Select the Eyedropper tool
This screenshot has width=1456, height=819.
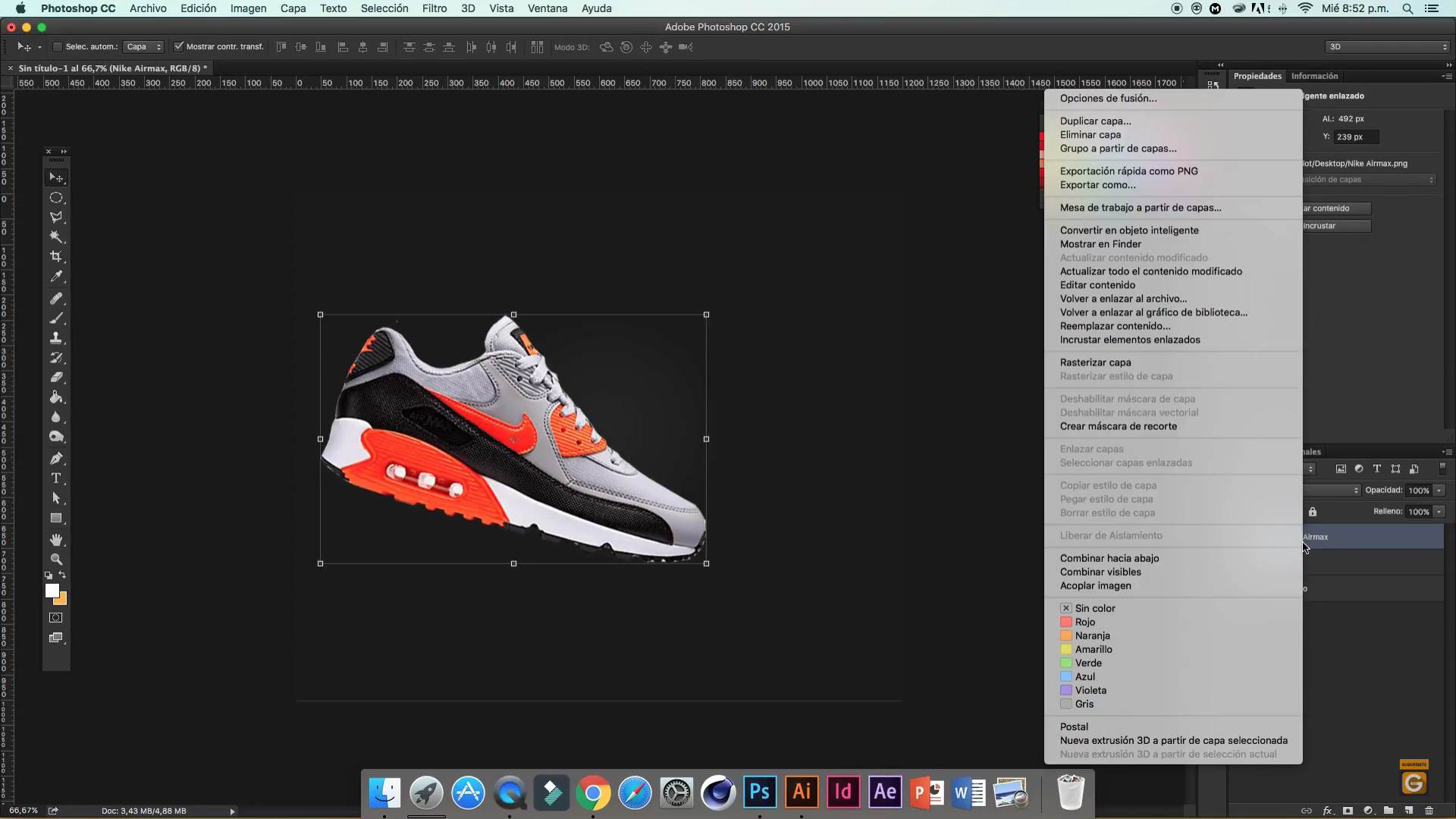[56, 276]
